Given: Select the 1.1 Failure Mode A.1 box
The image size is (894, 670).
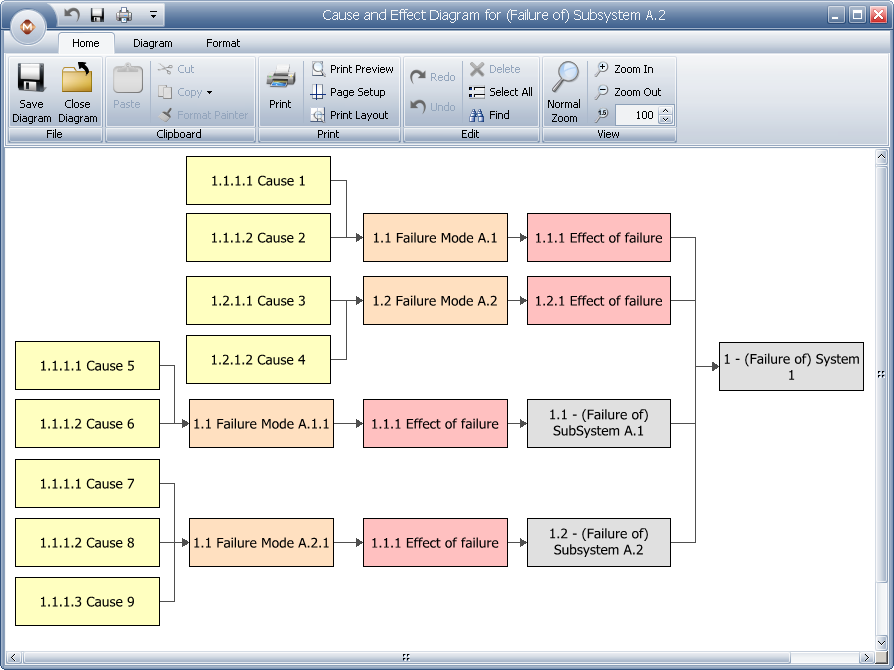Looking at the screenshot, I should click(435, 238).
